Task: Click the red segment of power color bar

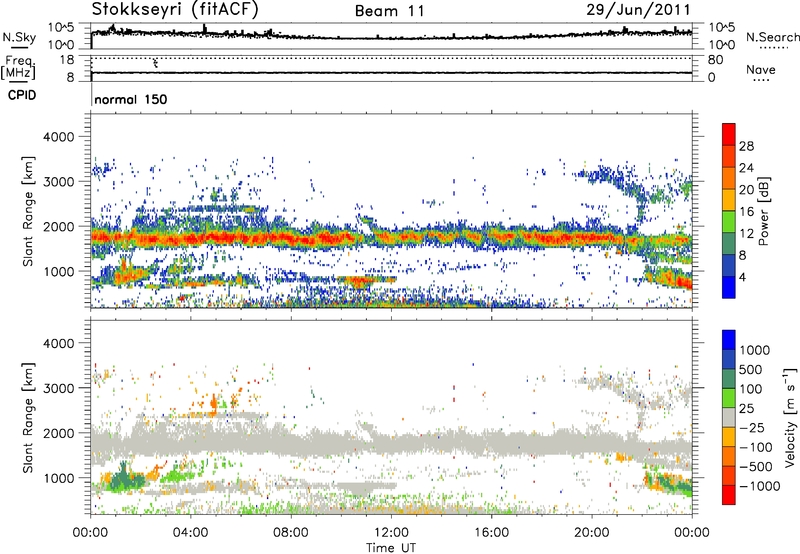Action: click(x=729, y=134)
